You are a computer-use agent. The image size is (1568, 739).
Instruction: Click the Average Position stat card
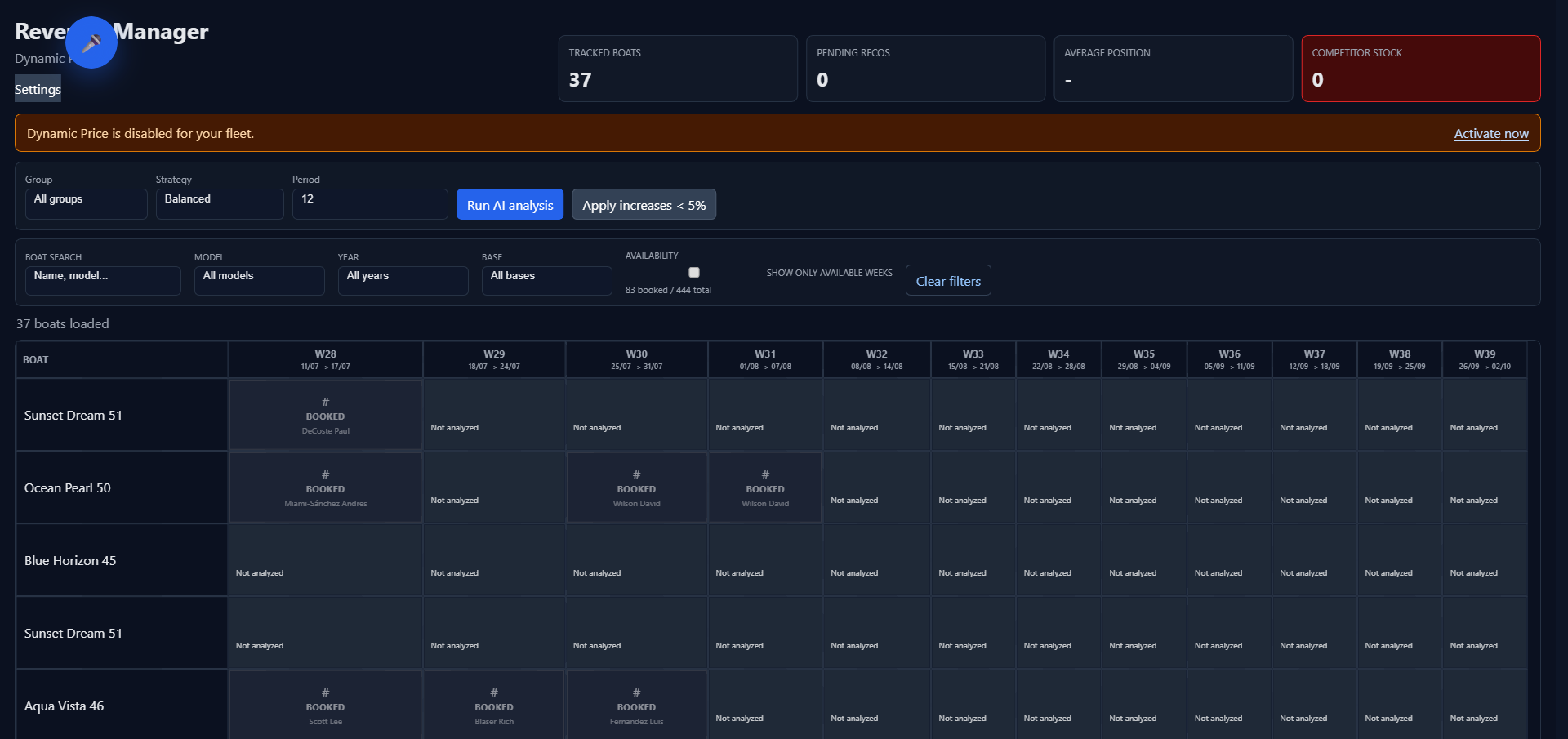coord(1174,69)
